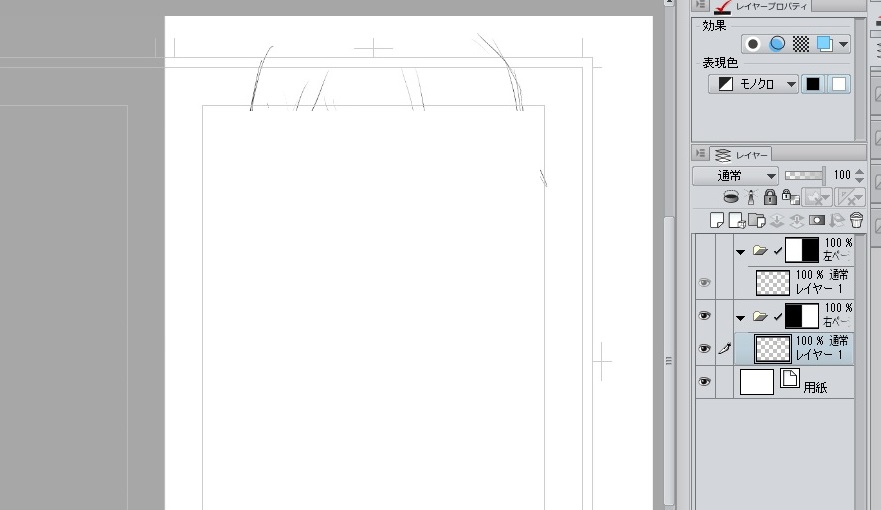Toggle the checkmark on 左ページ folder
This screenshot has width=881, height=510.
[x=778, y=251]
